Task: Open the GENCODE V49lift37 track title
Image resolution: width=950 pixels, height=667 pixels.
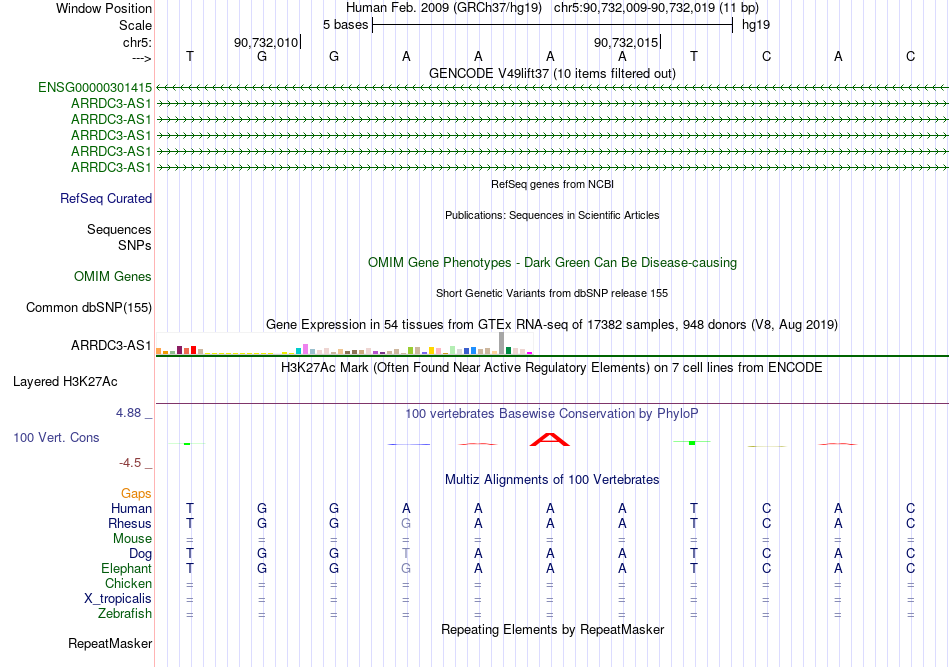Action: [552, 73]
